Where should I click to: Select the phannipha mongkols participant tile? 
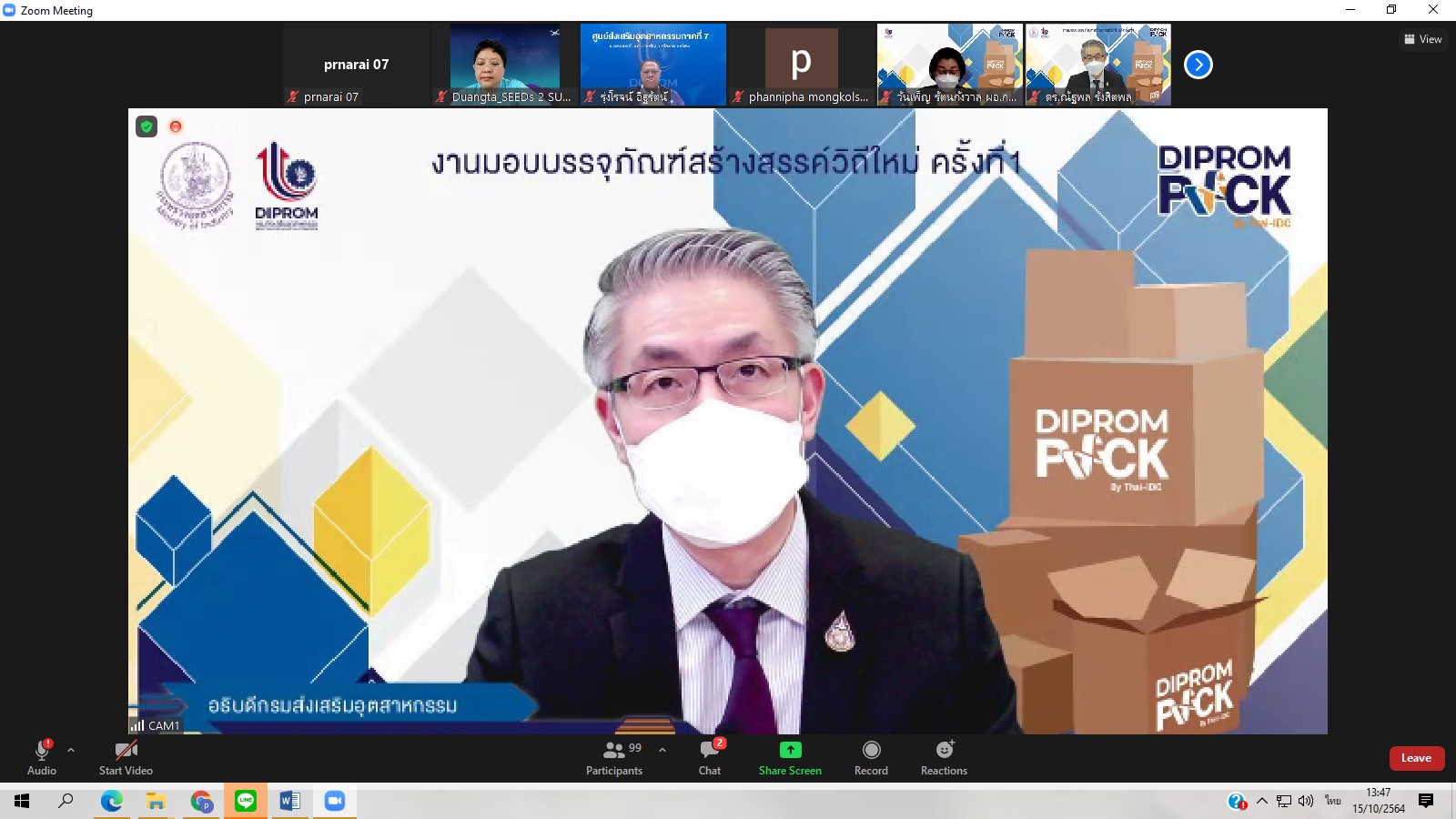tap(801, 65)
